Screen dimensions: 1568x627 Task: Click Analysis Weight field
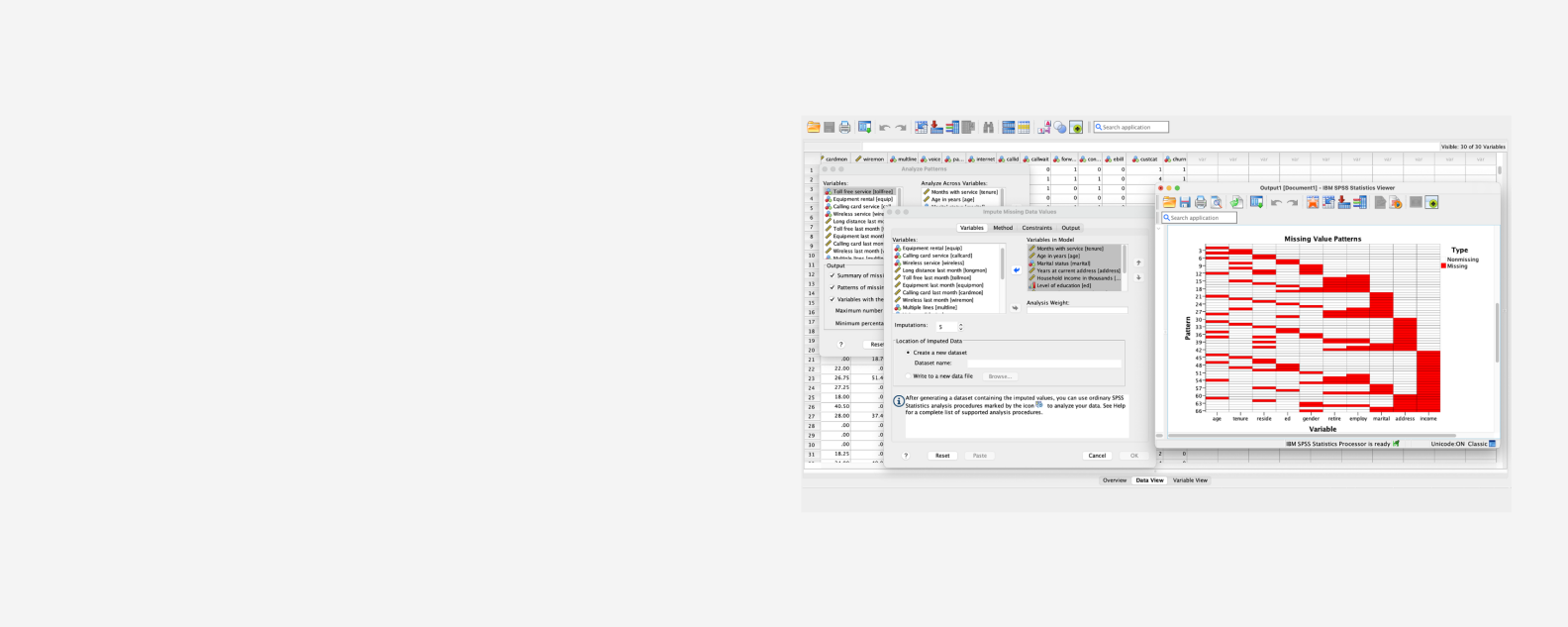pos(1076,310)
